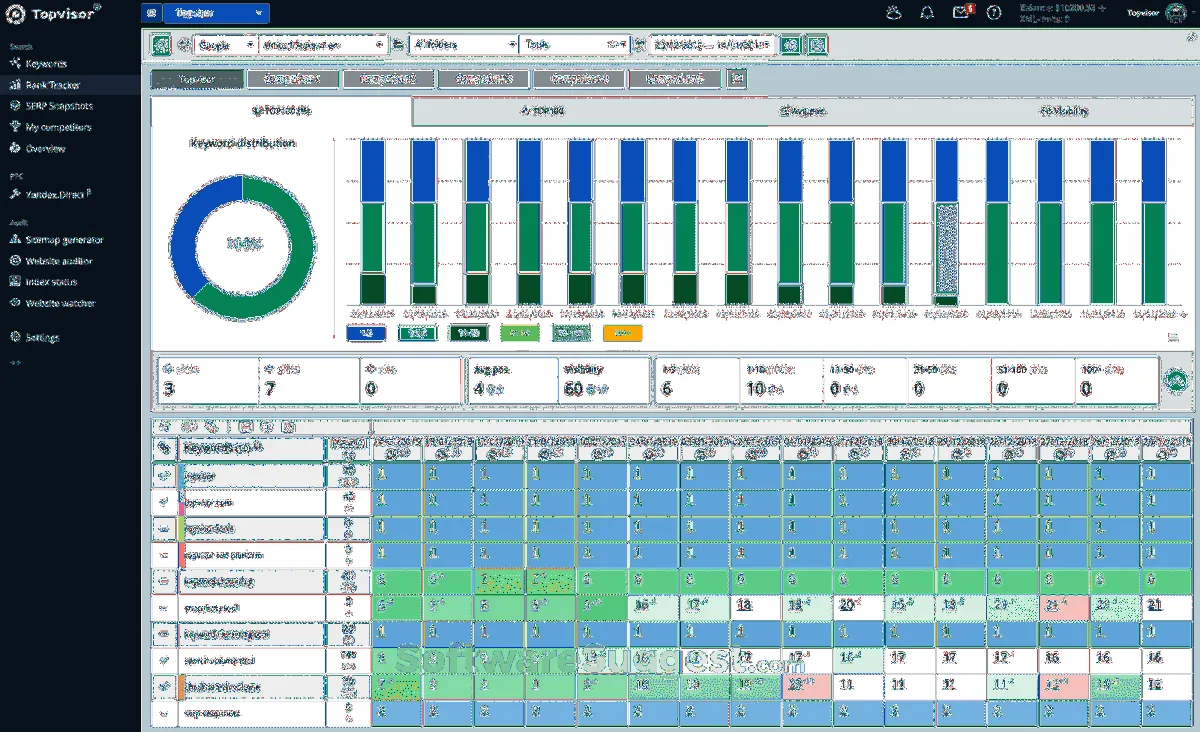Open SERP Snapshots from sidebar
Viewport: 1200px width, 732px height.
pyautogui.click(x=58, y=106)
